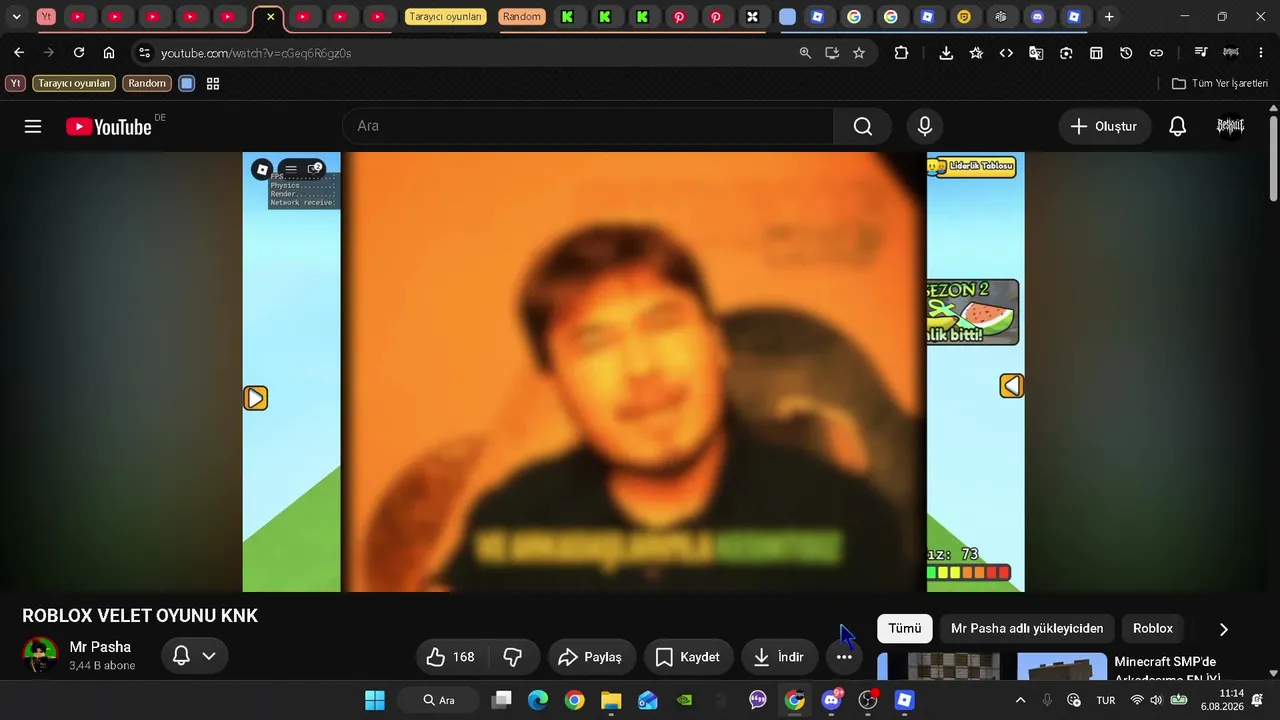Open the browser home page

(x=109, y=53)
